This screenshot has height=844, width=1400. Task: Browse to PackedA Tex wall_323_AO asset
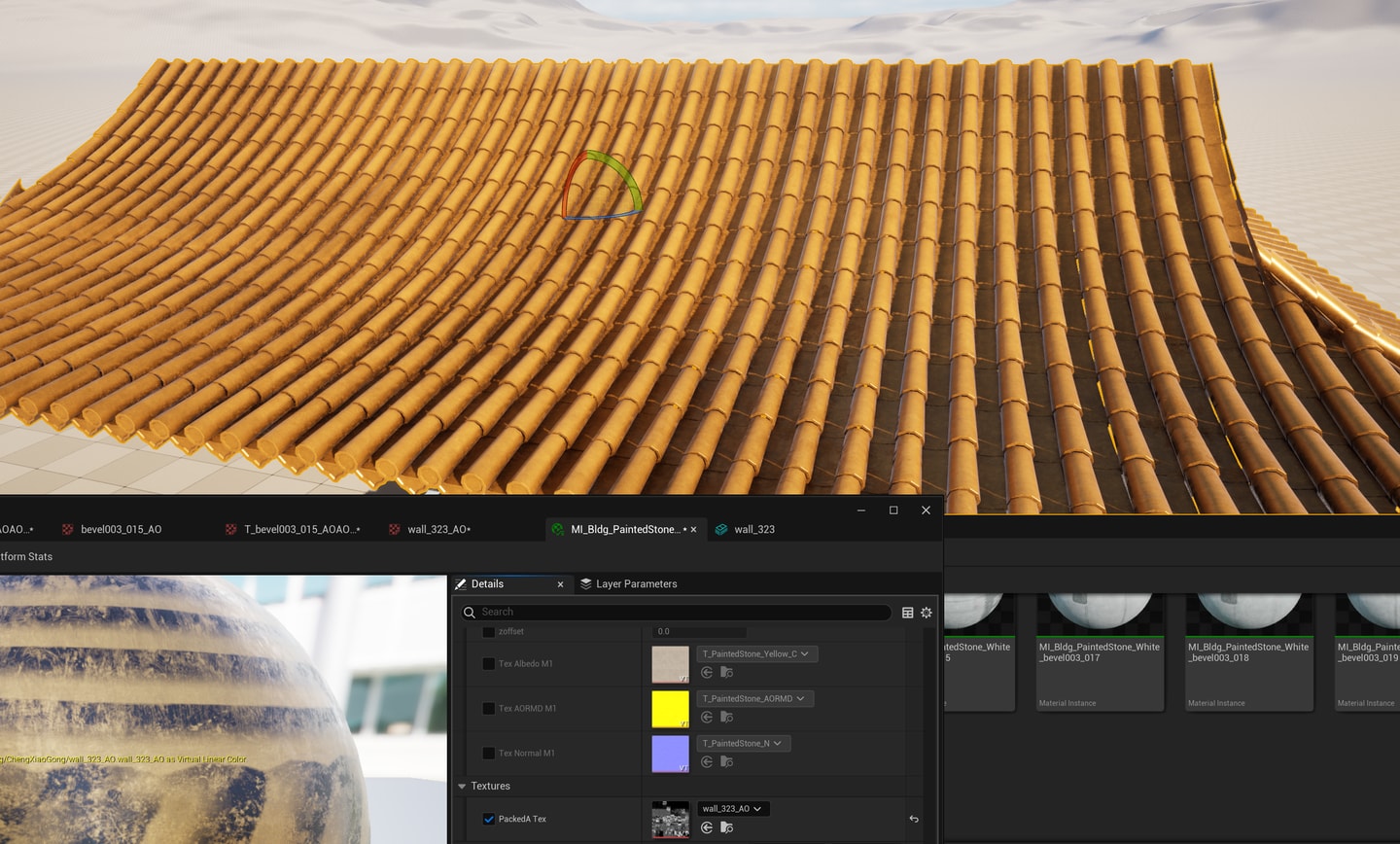(x=726, y=827)
